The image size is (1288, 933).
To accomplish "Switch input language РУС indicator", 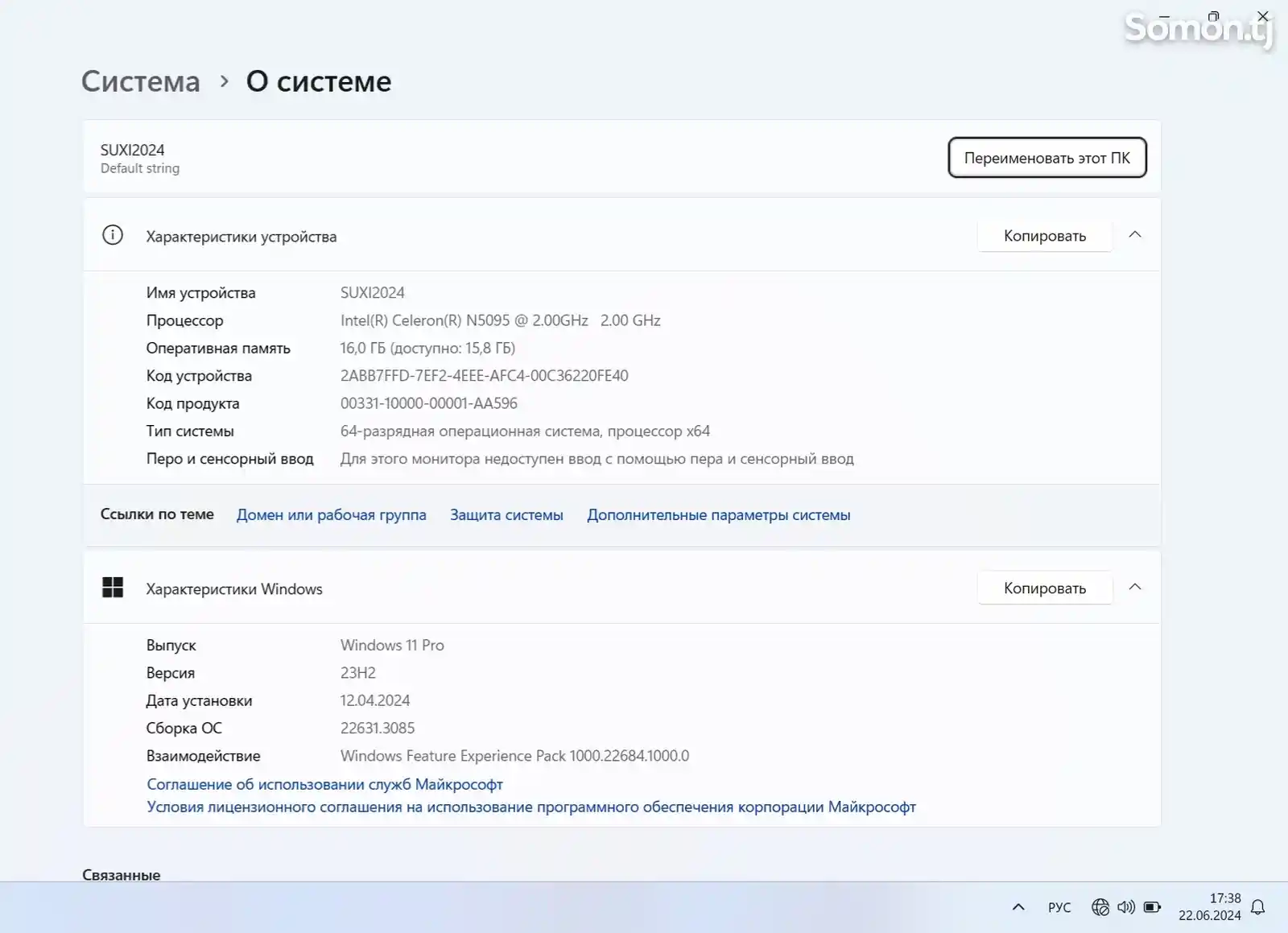I will 1059,907.
